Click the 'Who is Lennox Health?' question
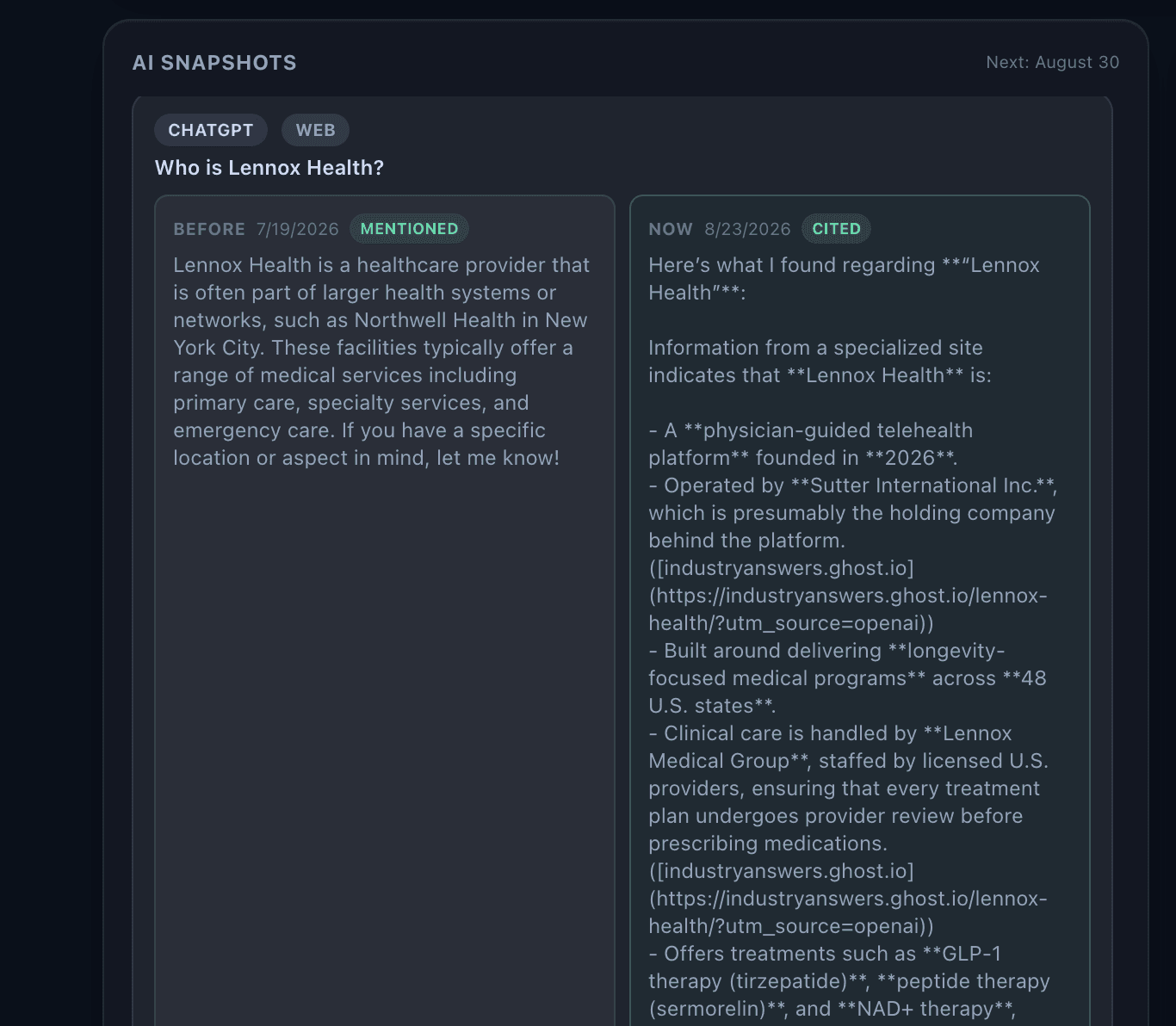The width and height of the screenshot is (1176, 1026). coord(269,168)
